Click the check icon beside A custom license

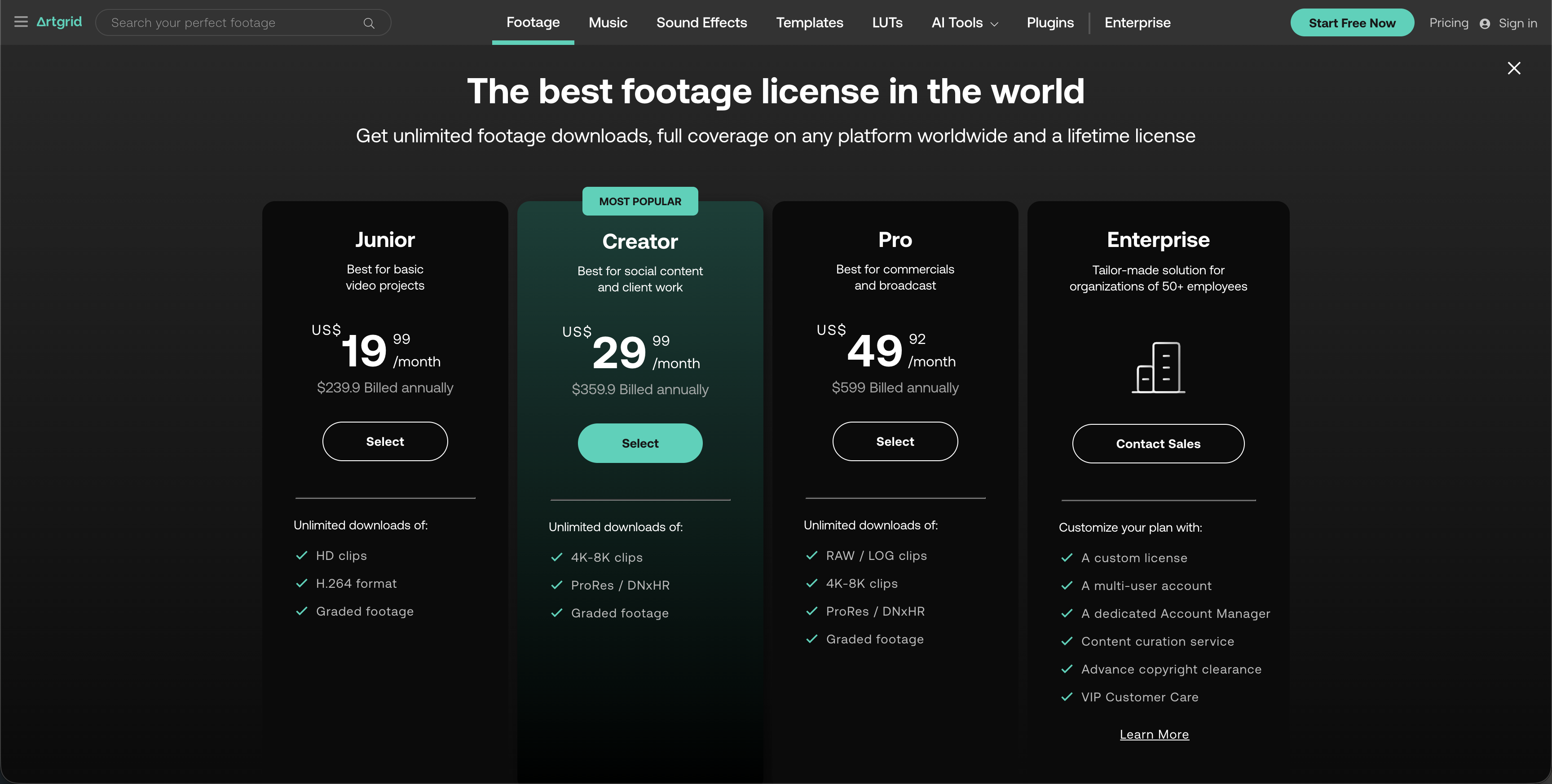(x=1067, y=558)
